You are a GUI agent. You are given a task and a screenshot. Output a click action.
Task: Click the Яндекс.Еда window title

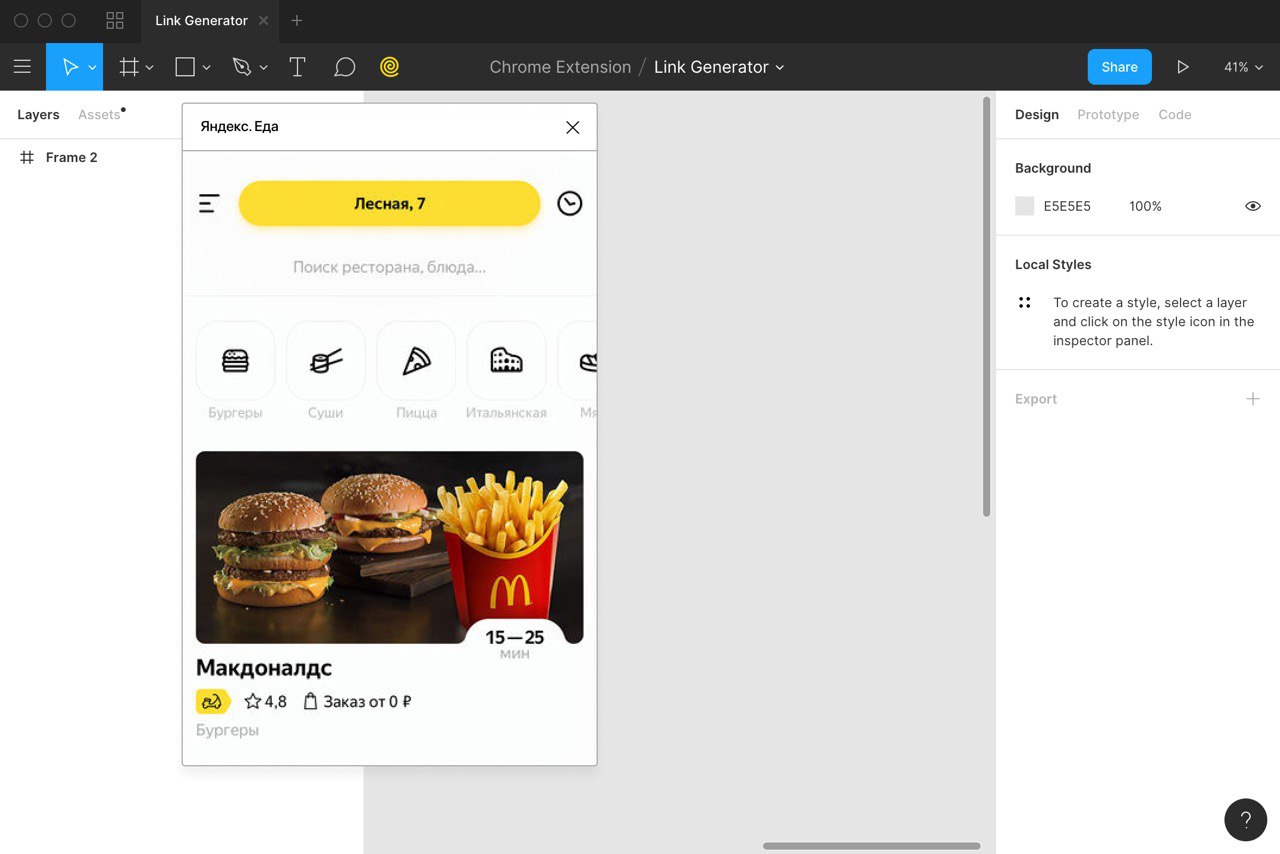tap(239, 127)
